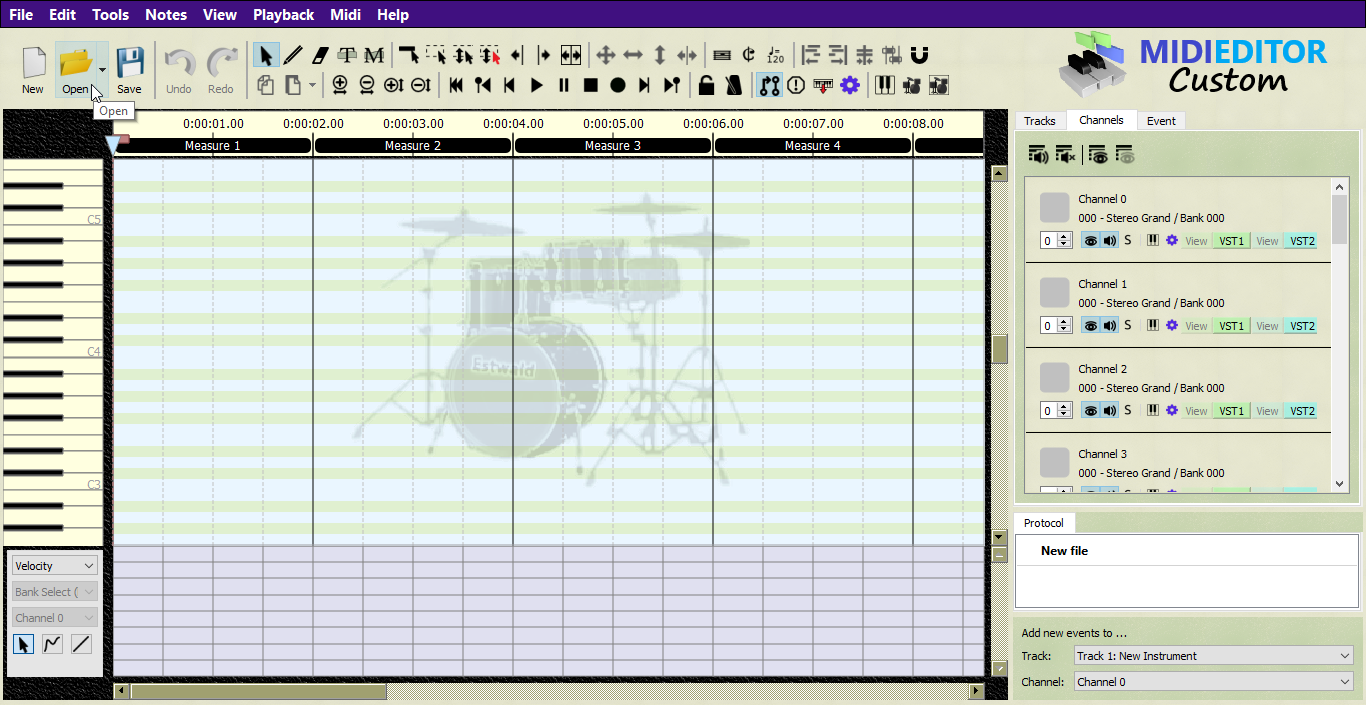Click the move all directions tool
1366x705 pixels.
606,55
